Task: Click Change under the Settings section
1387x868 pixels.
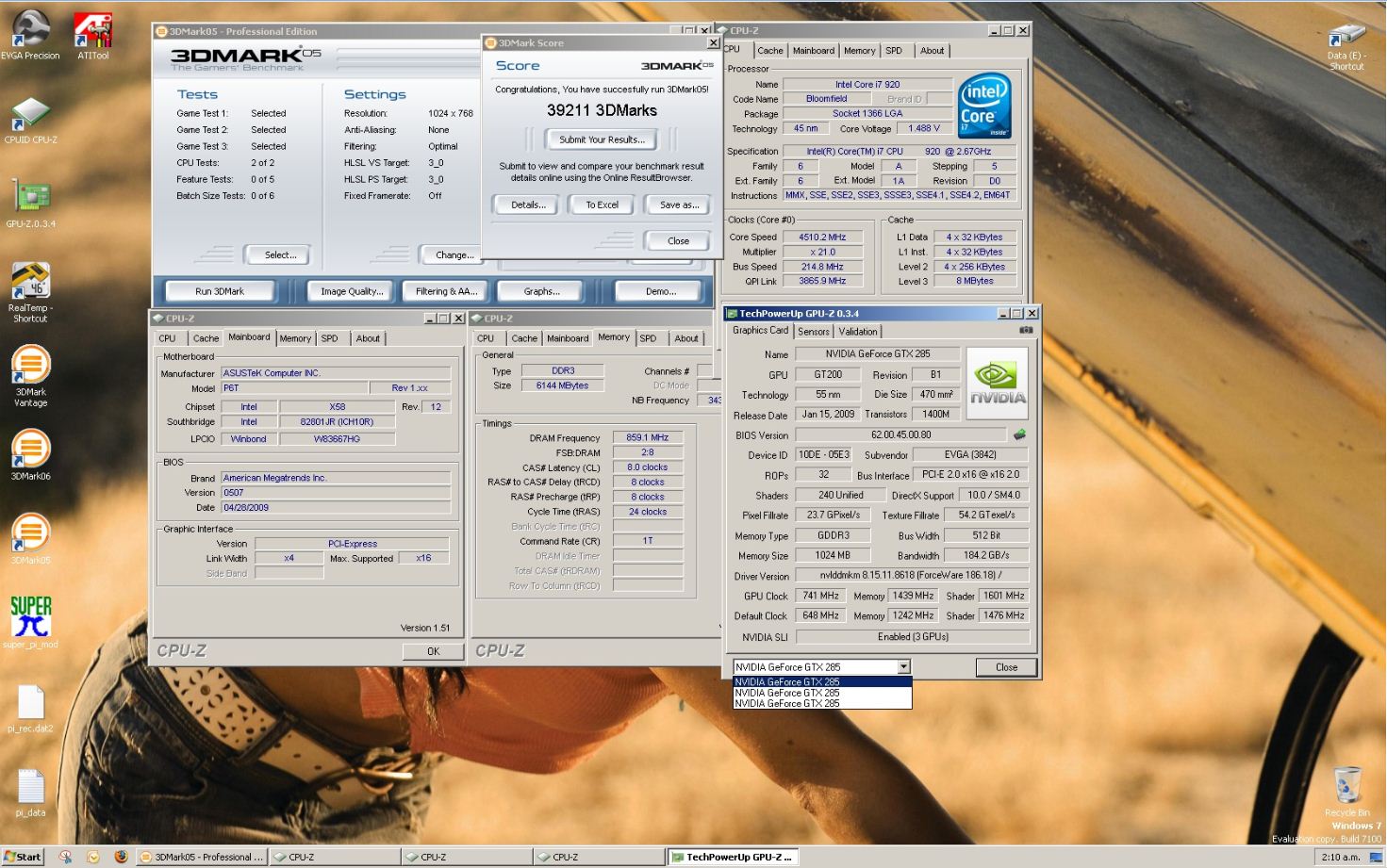Action: pos(454,254)
